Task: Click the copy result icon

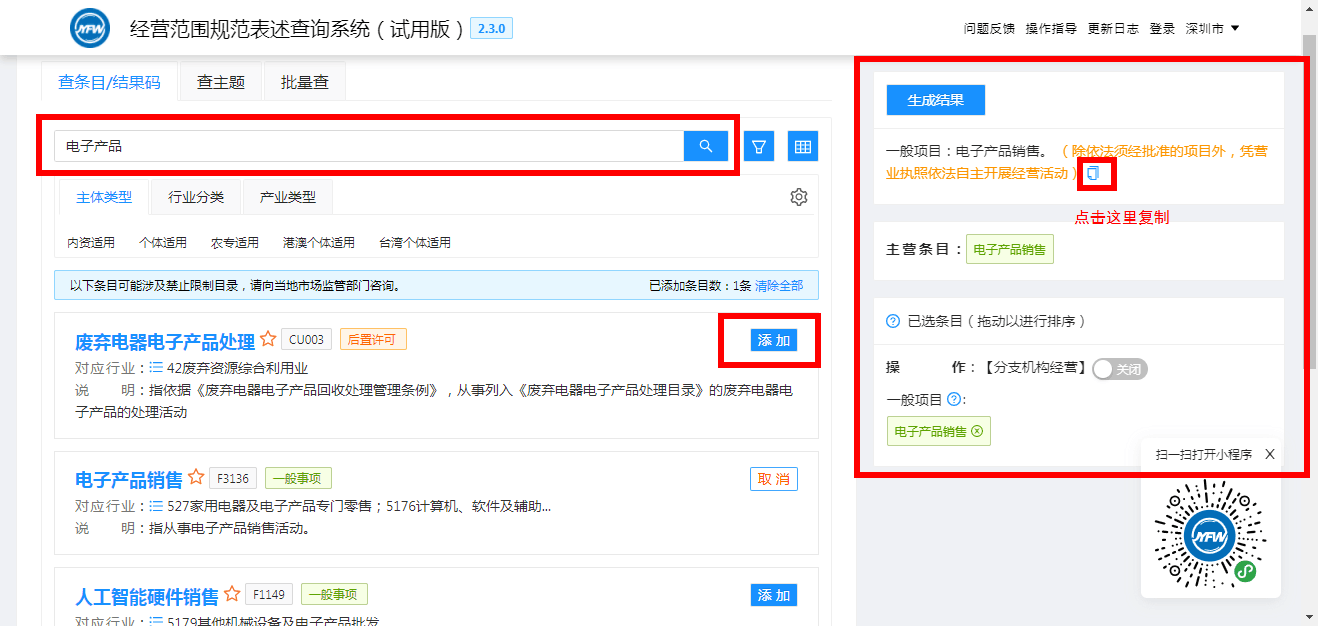Action: (1093, 173)
